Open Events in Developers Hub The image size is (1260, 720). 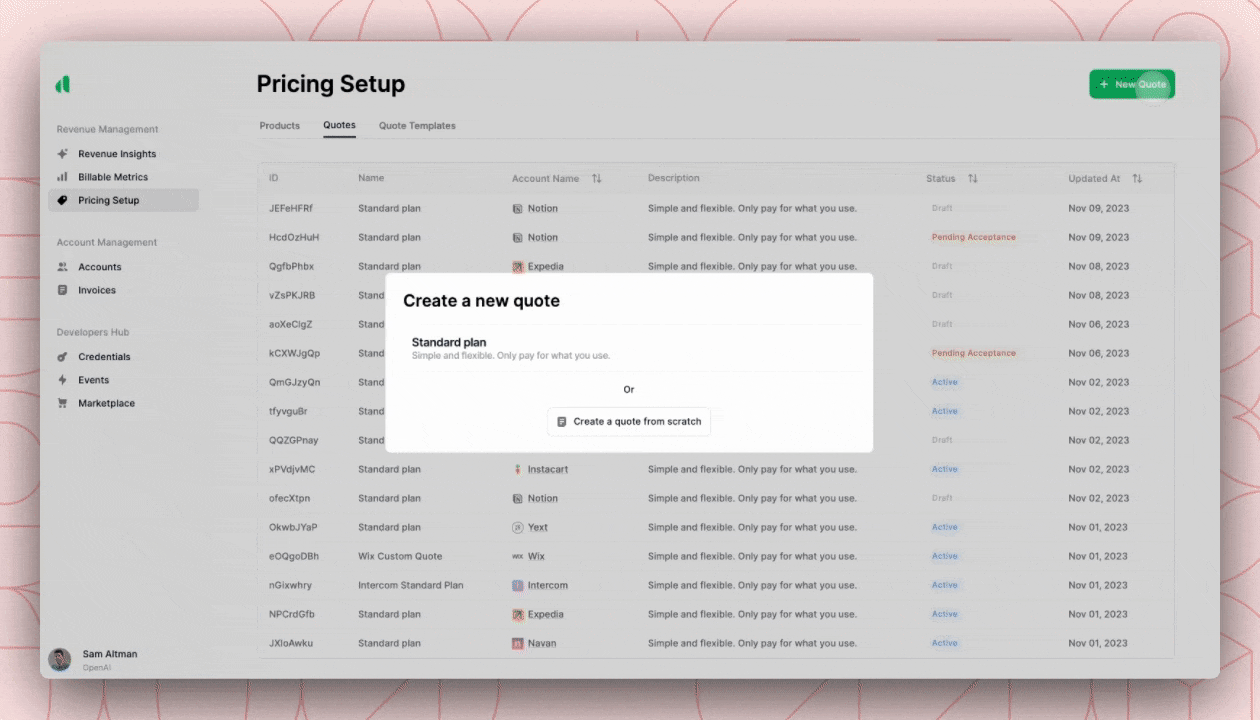point(93,380)
